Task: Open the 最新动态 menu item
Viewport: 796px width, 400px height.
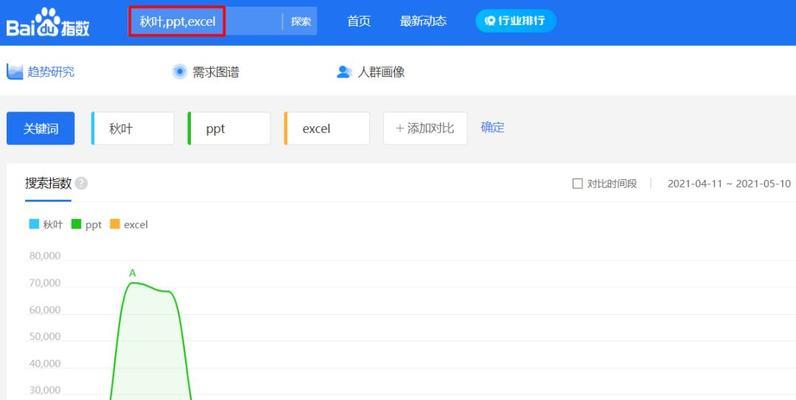Action: point(423,21)
